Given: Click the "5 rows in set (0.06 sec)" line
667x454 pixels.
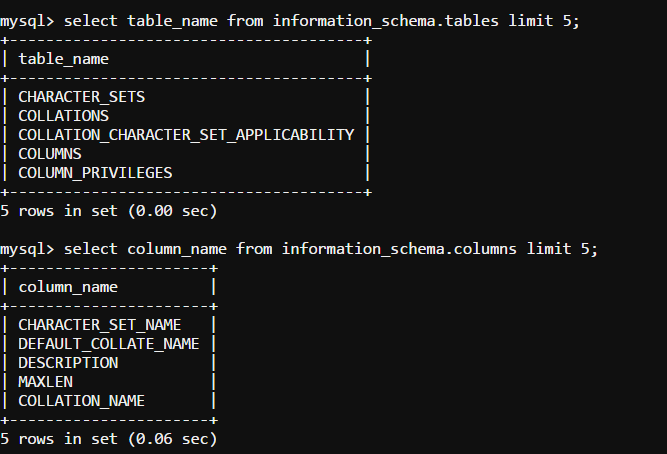Looking at the screenshot, I should pyautogui.click(x=109, y=439).
